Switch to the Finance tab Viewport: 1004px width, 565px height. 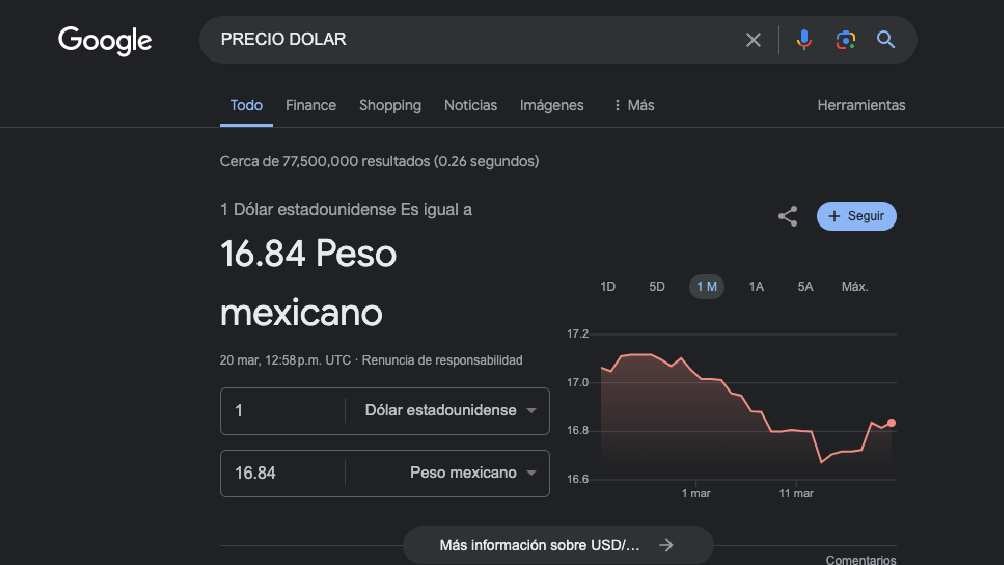(311, 105)
